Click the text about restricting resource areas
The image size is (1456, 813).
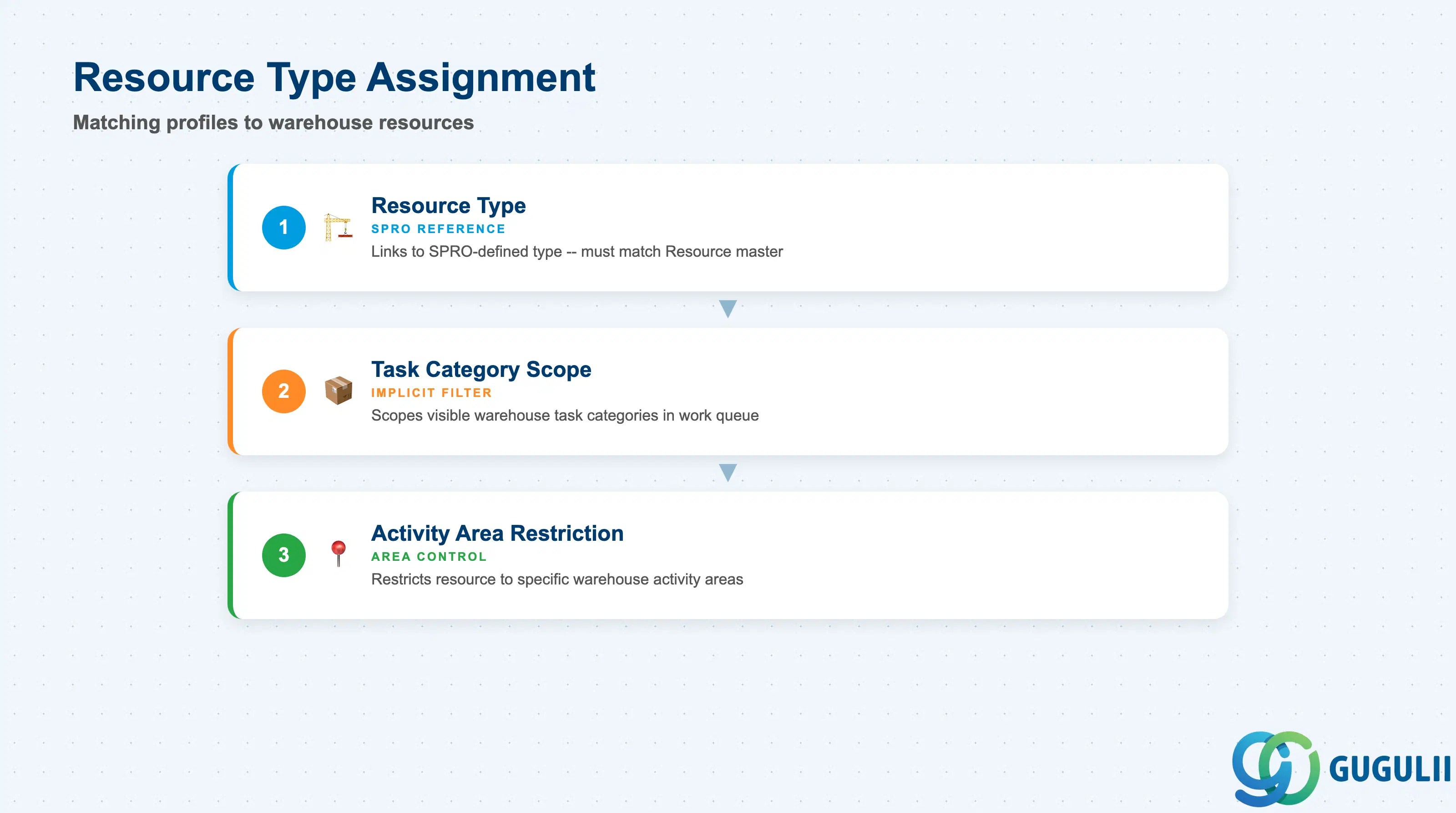point(557,579)
